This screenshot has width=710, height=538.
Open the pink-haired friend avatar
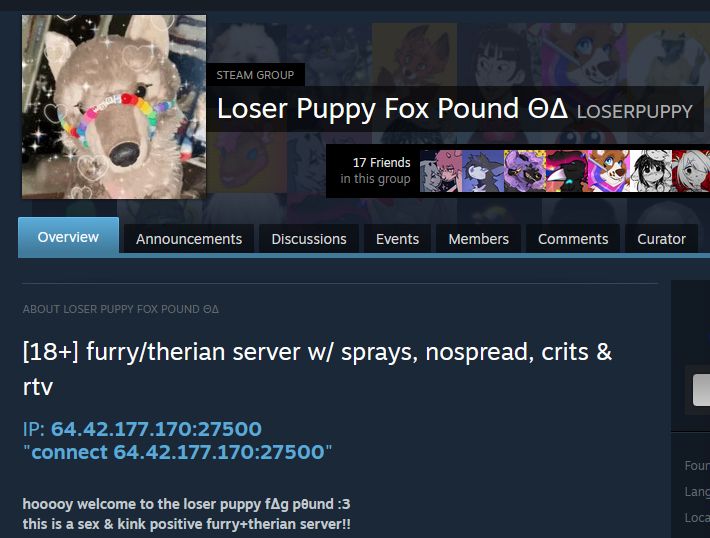pyautogui.click(x=441, y=171)
